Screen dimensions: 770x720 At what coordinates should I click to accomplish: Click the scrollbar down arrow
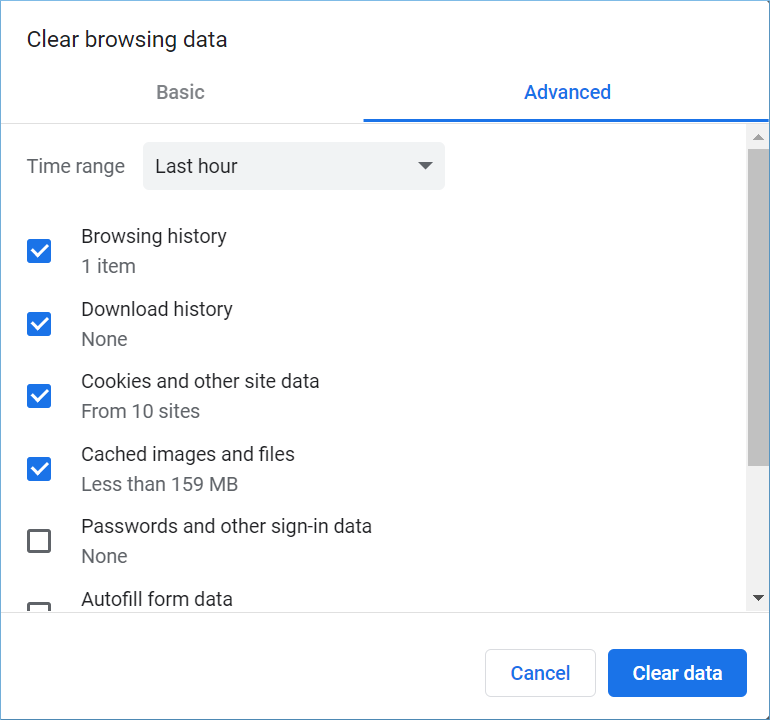(x=759, y=598)
